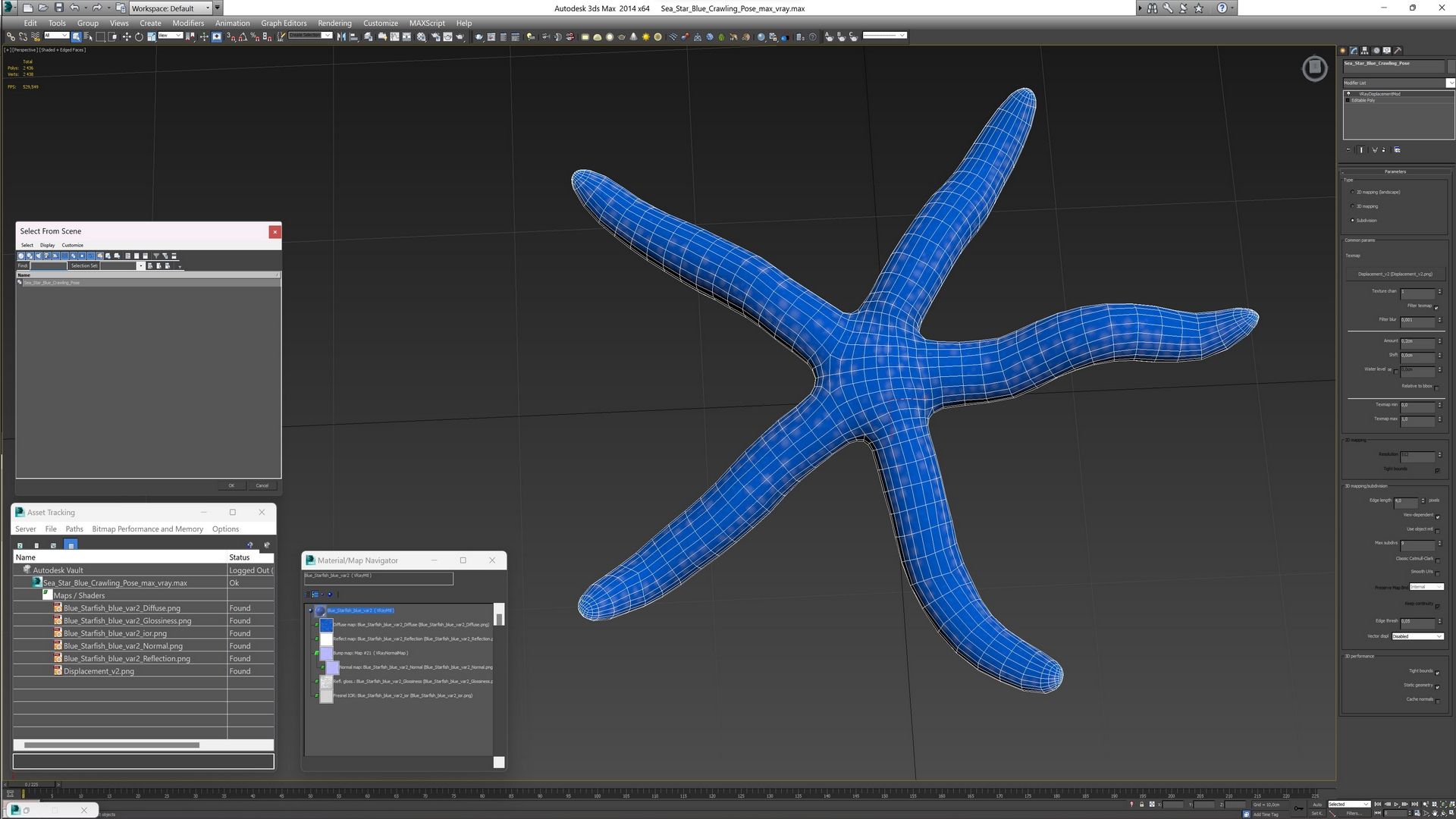This screenshot has height=819, width=1456.
Task: Open the Vector displ Disabled dropdown
Action: click(1417, 636)
